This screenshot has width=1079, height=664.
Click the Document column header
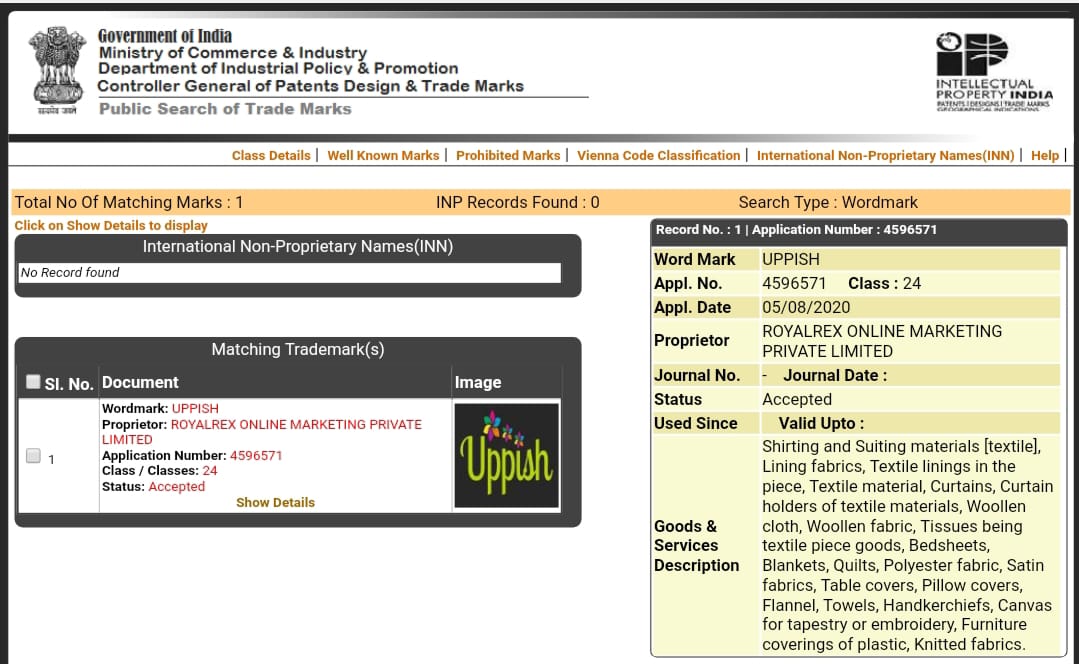140,383
